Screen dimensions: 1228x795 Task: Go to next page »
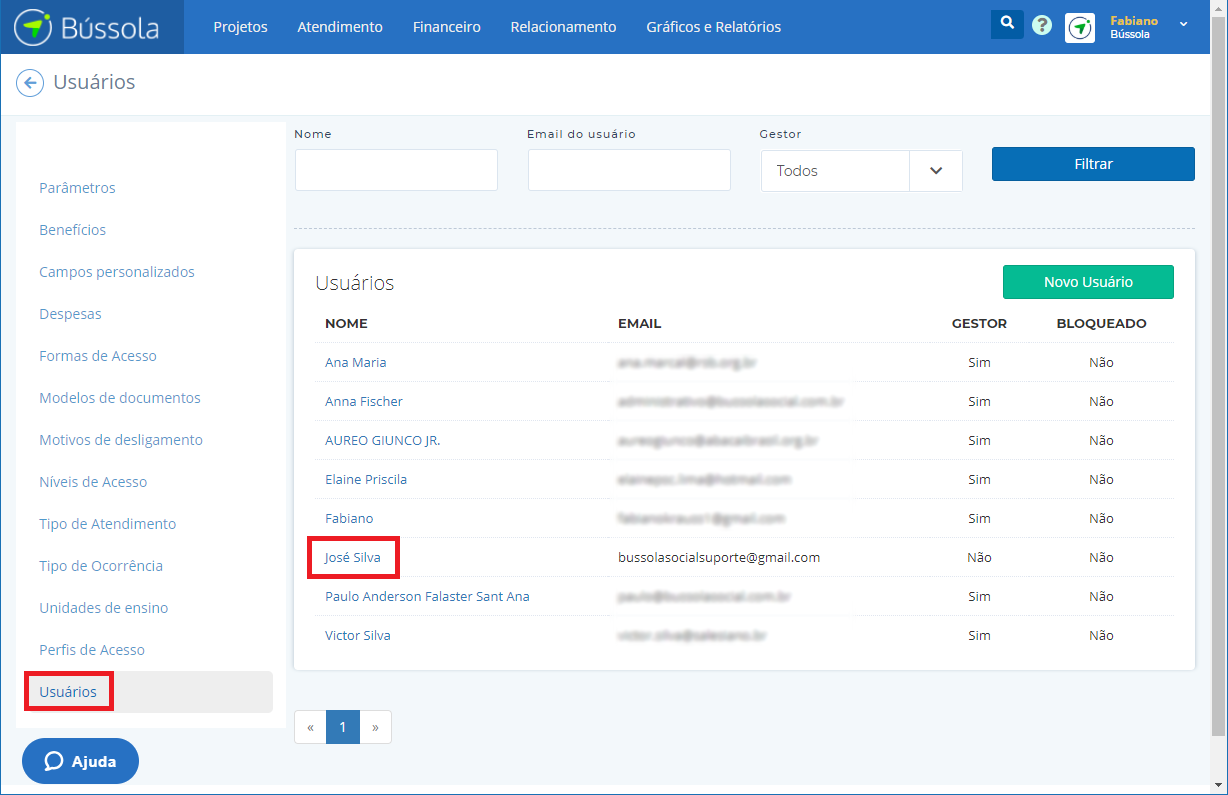[375, 728]
